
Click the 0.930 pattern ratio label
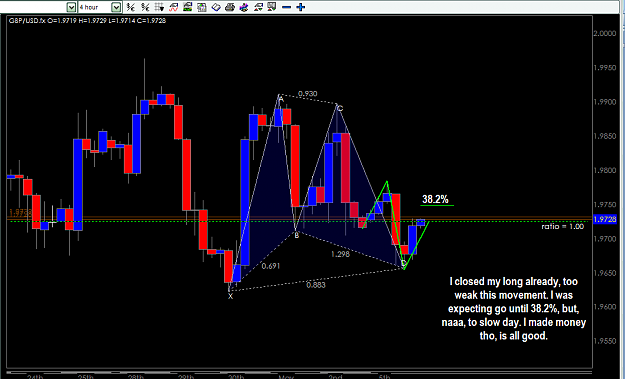308,94
